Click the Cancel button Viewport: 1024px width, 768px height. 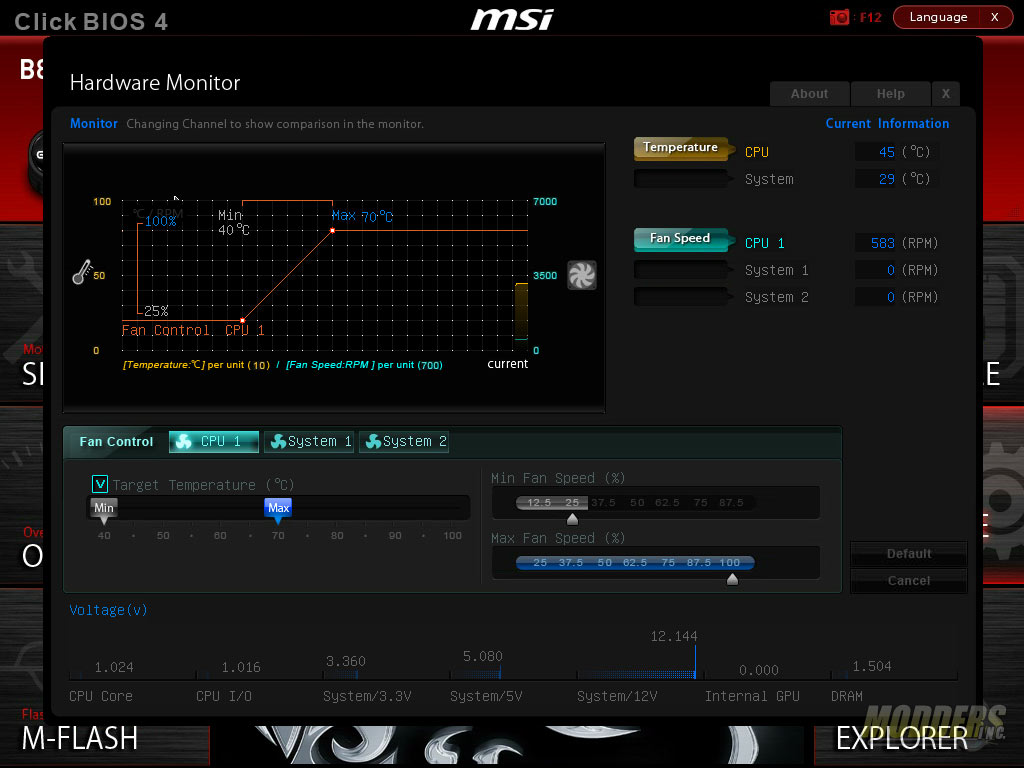pyautogui.click(x=908, y=581)
